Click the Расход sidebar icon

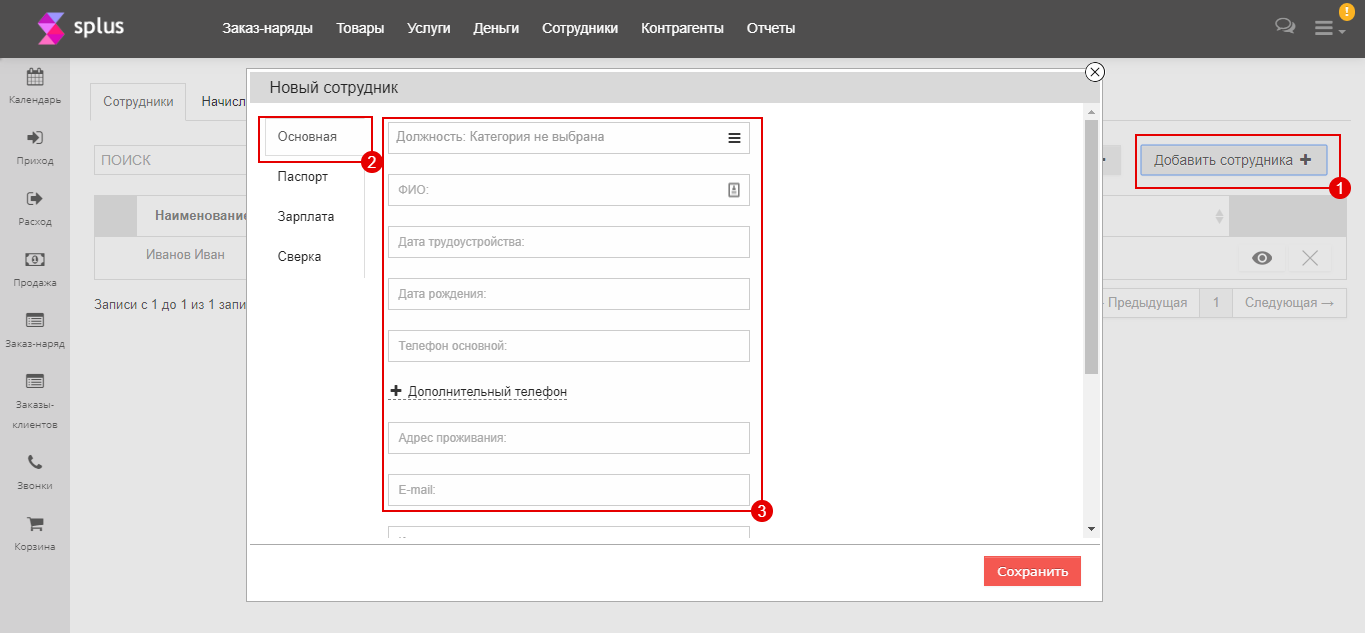tap(34, 199)
